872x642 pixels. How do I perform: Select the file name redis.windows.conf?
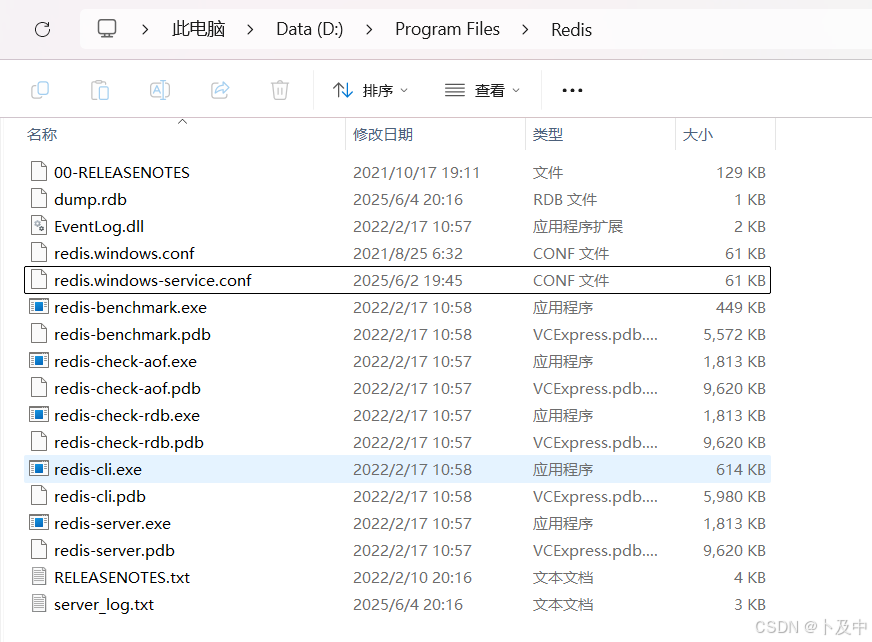124,254
